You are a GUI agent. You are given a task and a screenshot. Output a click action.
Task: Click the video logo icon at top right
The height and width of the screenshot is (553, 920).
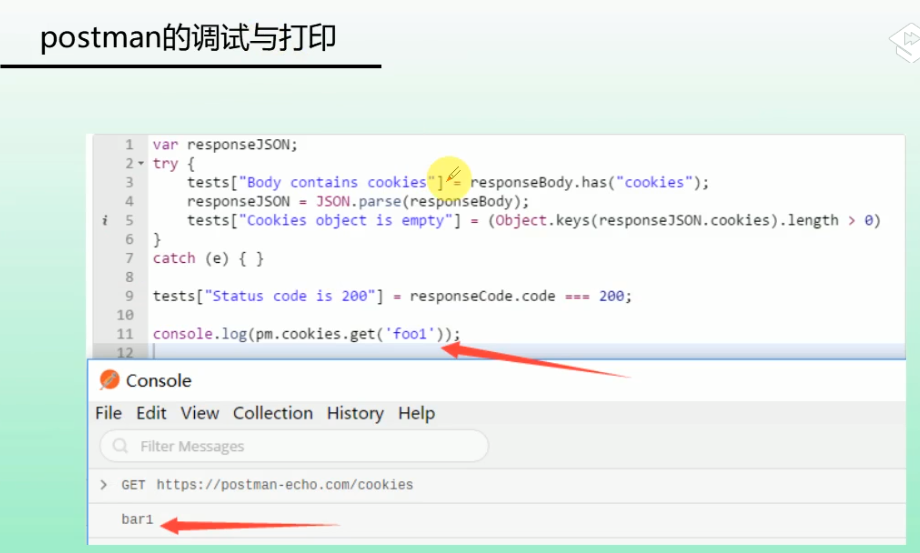point(905,42)
